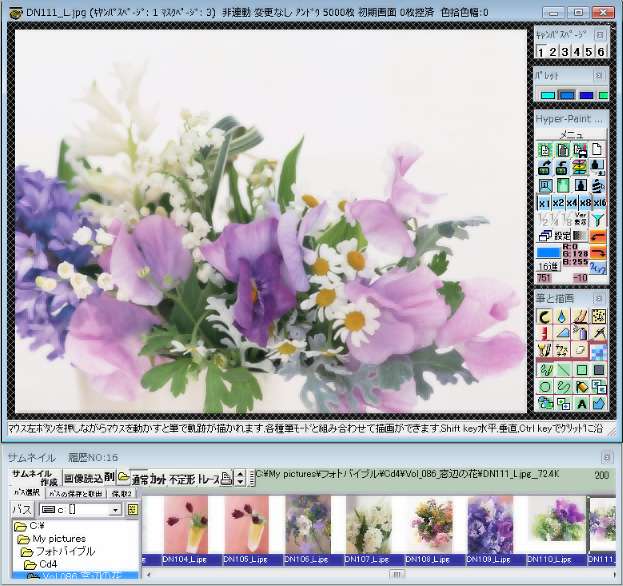Select the text A tool

point(580,403)
